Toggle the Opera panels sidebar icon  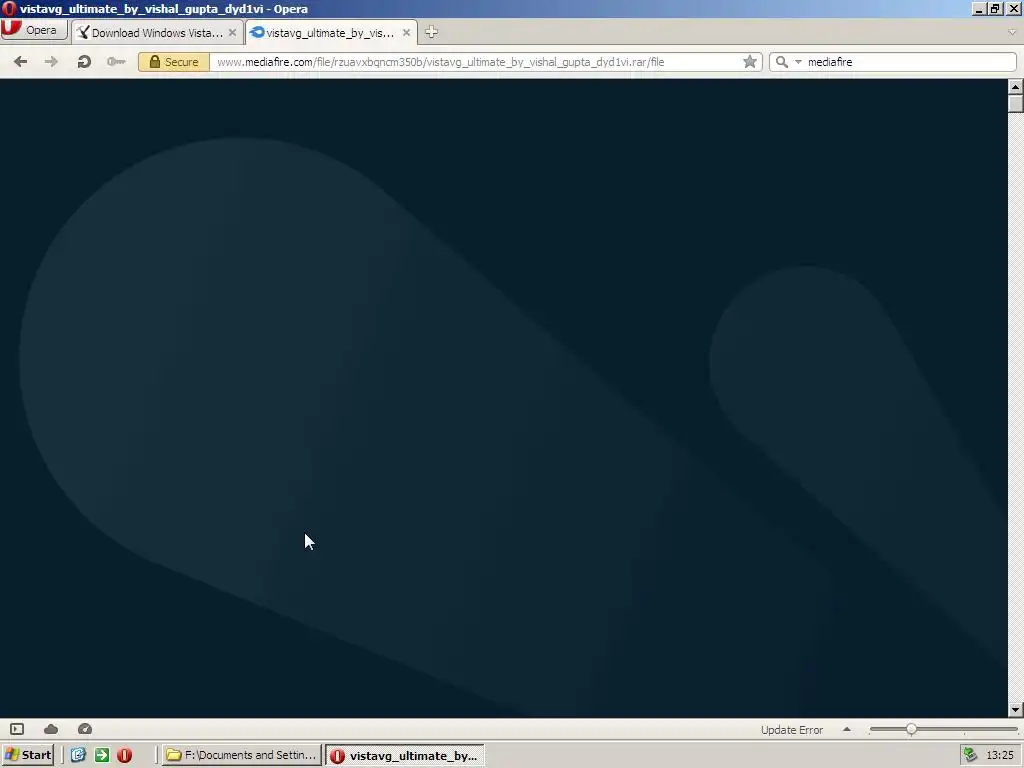coord(17,729)
